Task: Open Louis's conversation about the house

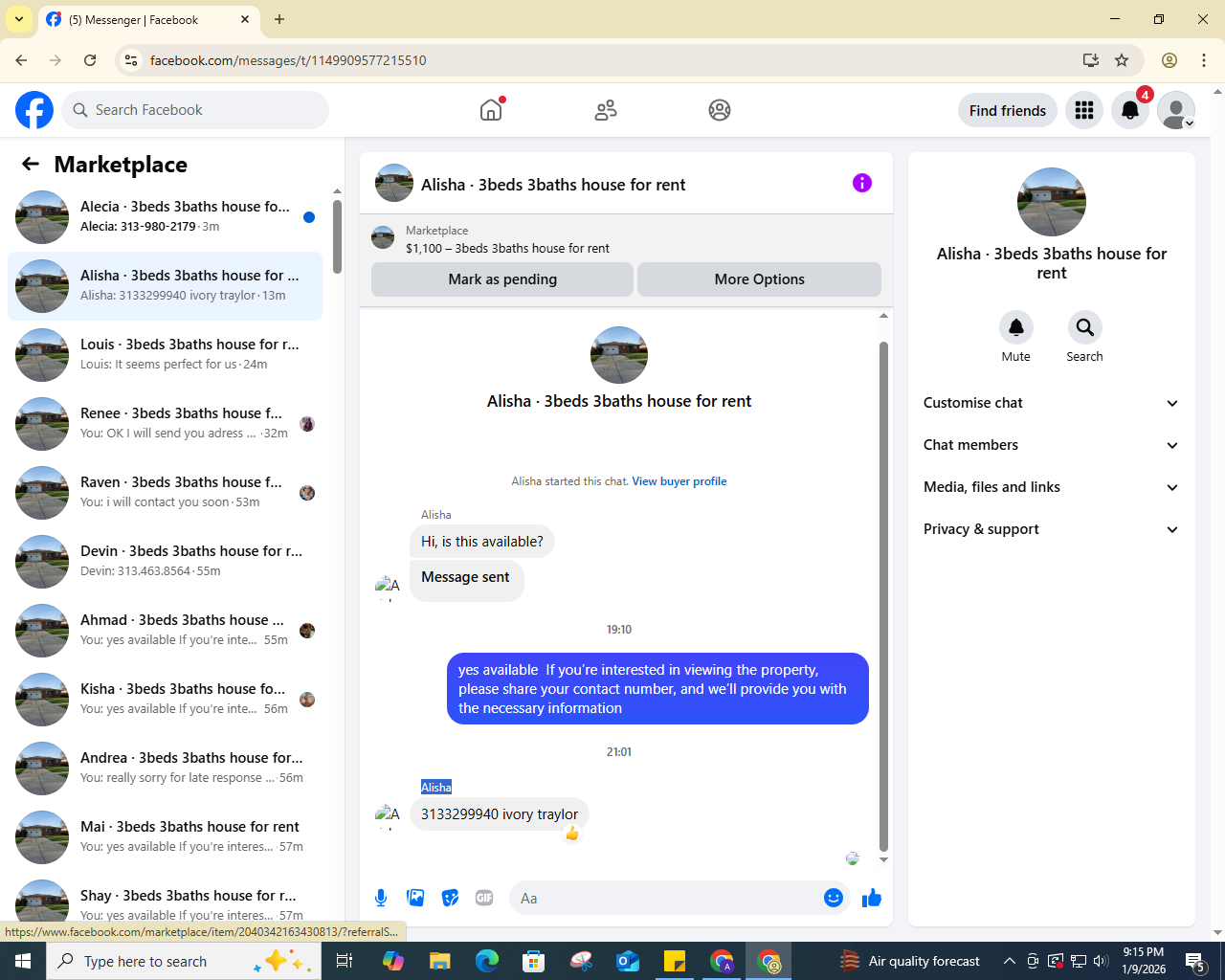Action: pyautogui.click(x=165, y=355)
